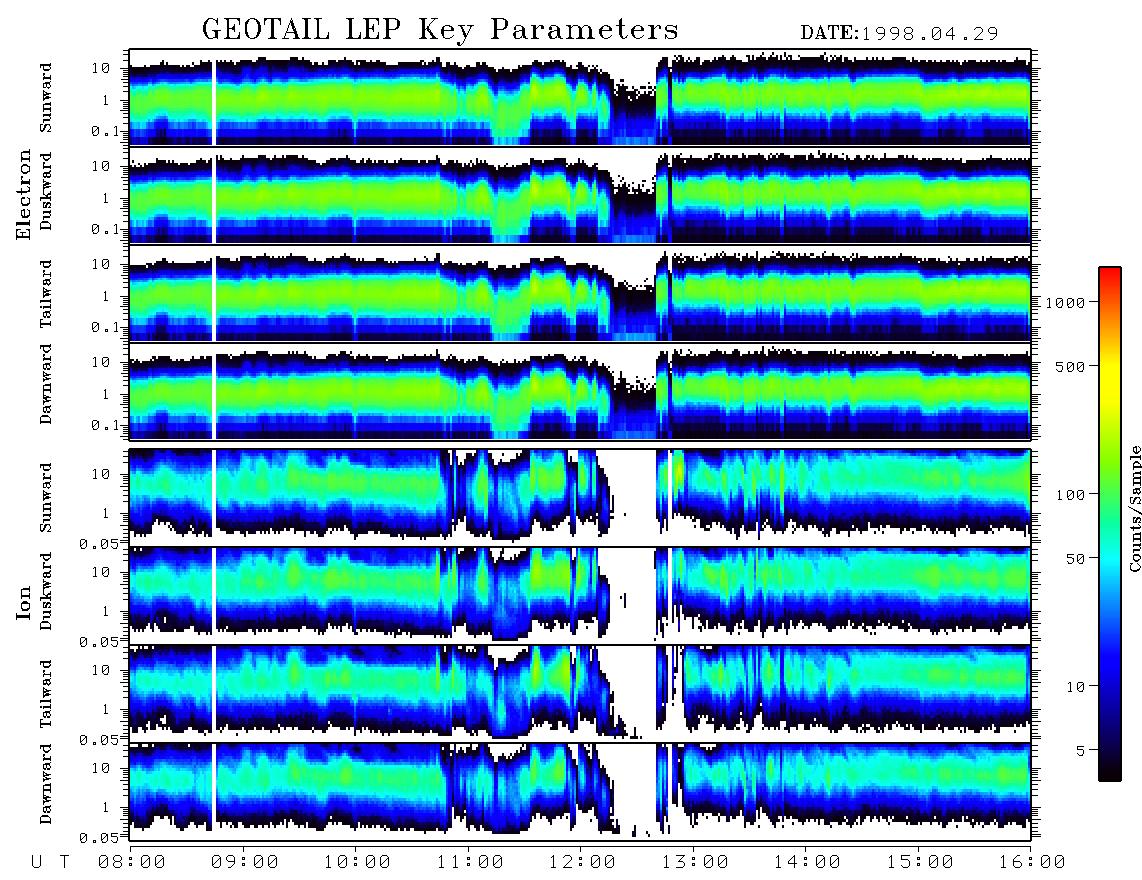Click the Electron Duskward spectrogram panel
This screenshot has width=1142, height=880.
580,195
